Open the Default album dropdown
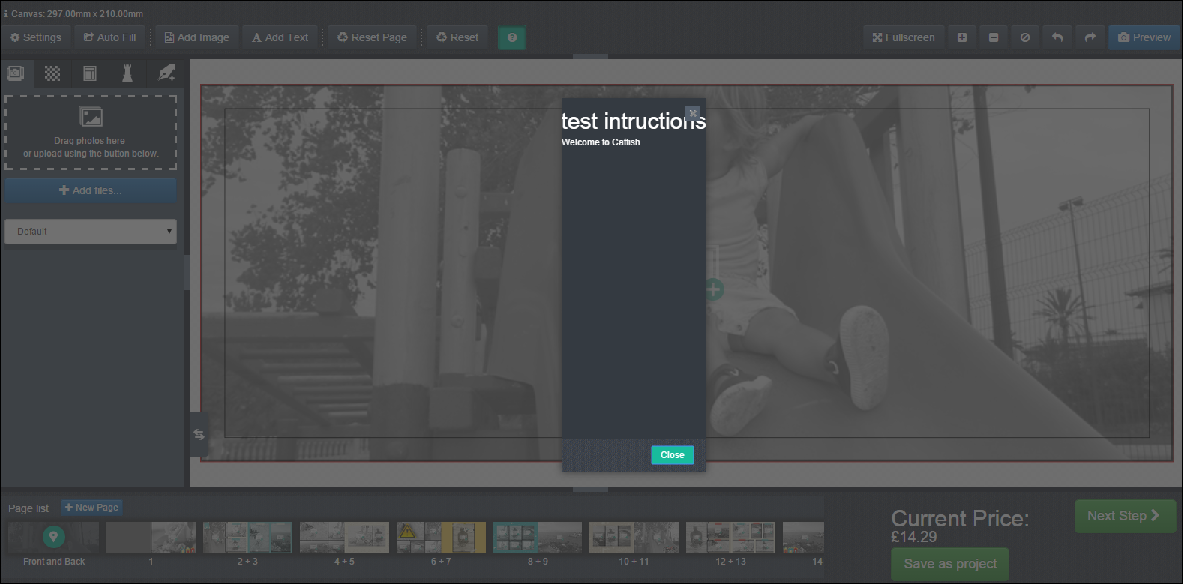Screen dimensions: 1183x584 90,232
